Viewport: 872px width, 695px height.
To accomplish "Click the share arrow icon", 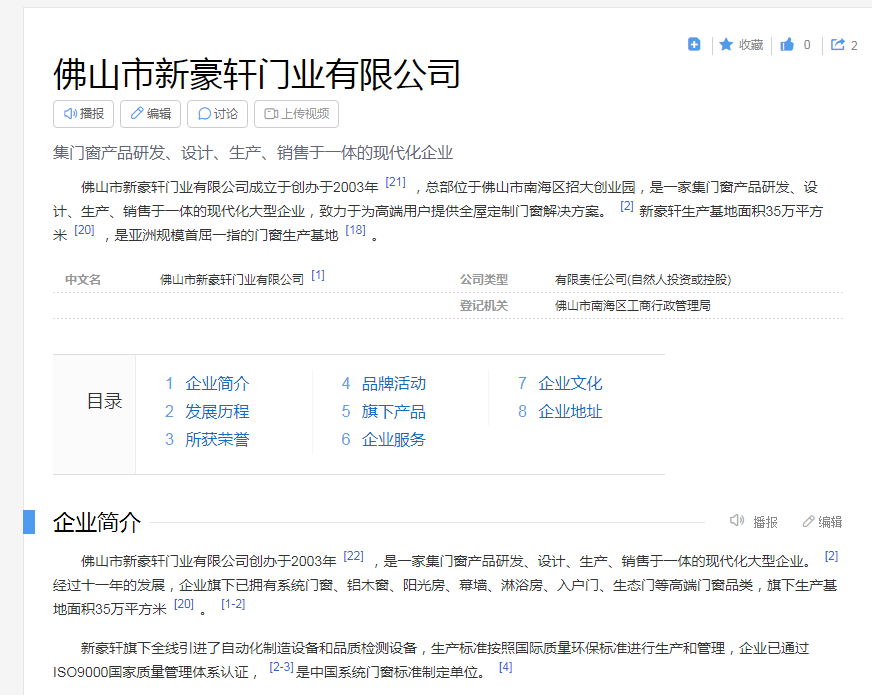I will (x=838, y=44).
